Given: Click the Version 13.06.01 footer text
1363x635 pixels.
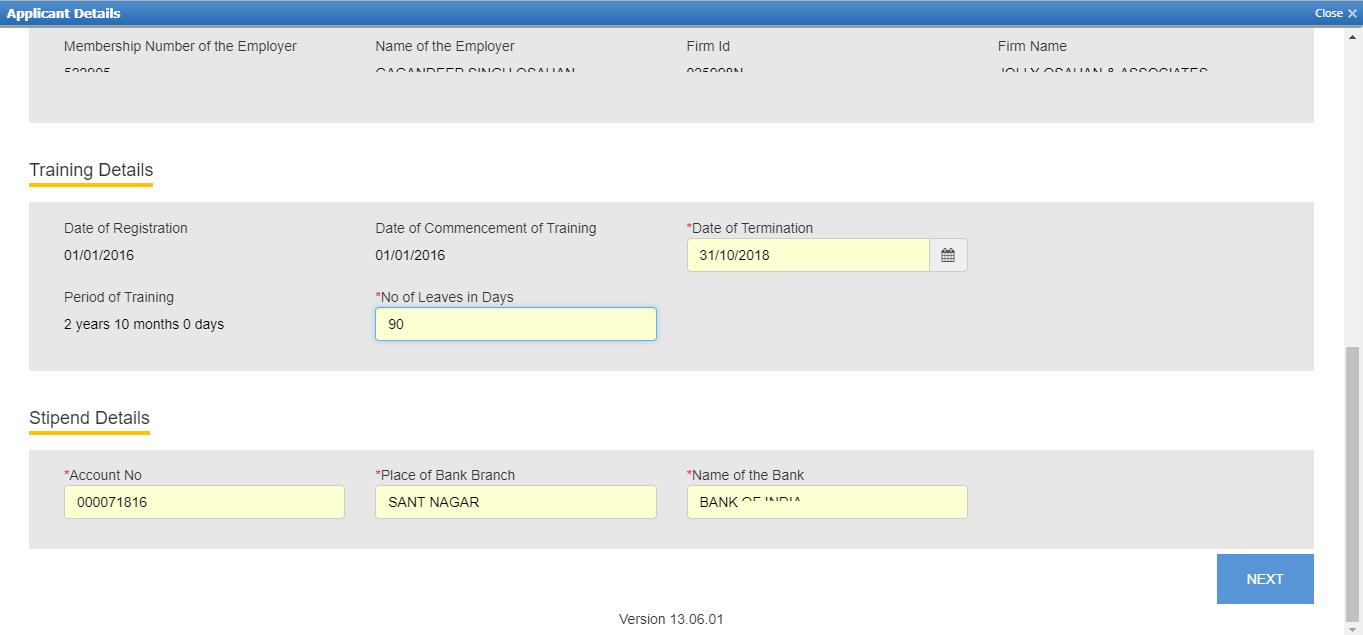Looking at the screenshot, I should (x=671, y=619).
